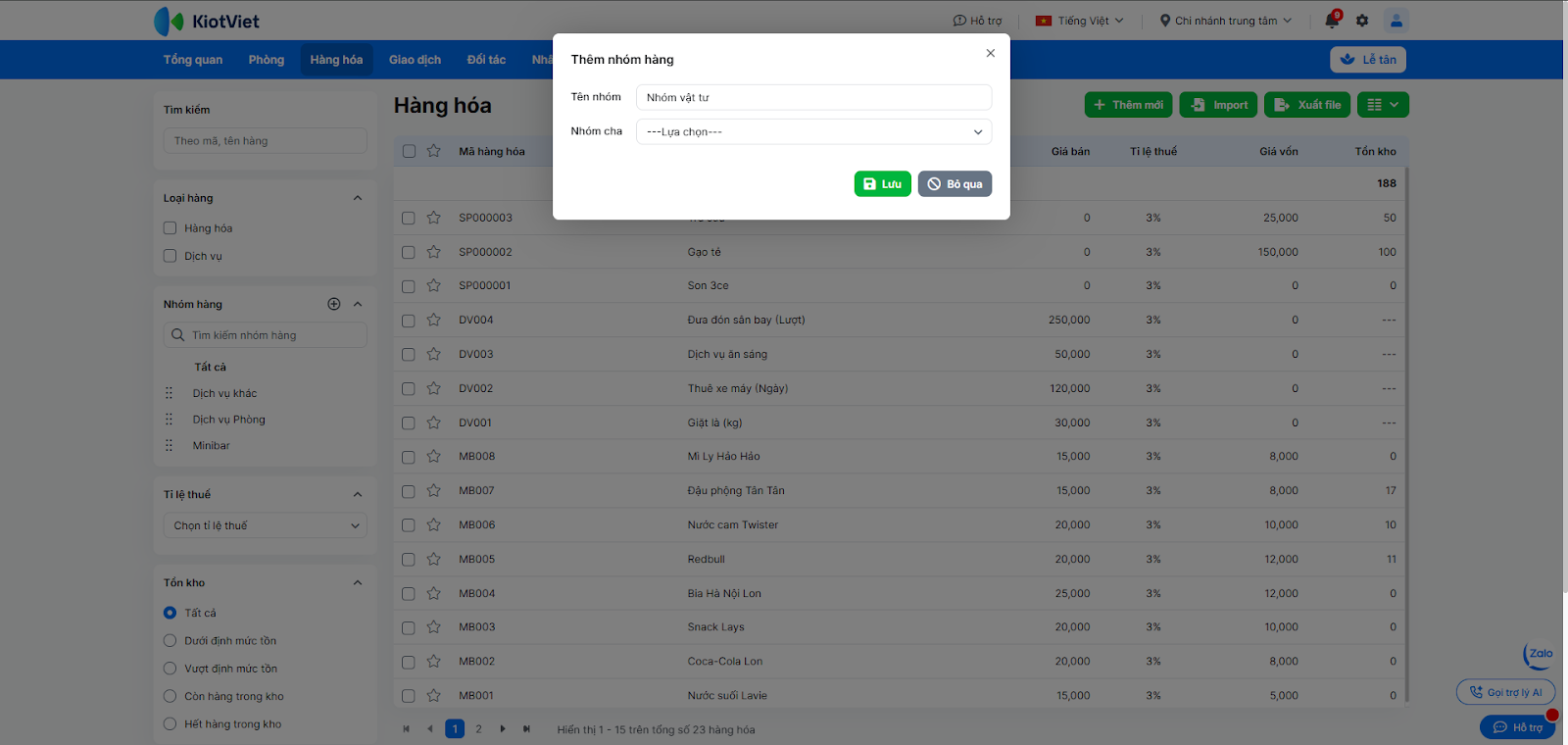The image size is (1568, 745).
Task: Open the Nhóm cha dropdown
Action: coord(813,131)
